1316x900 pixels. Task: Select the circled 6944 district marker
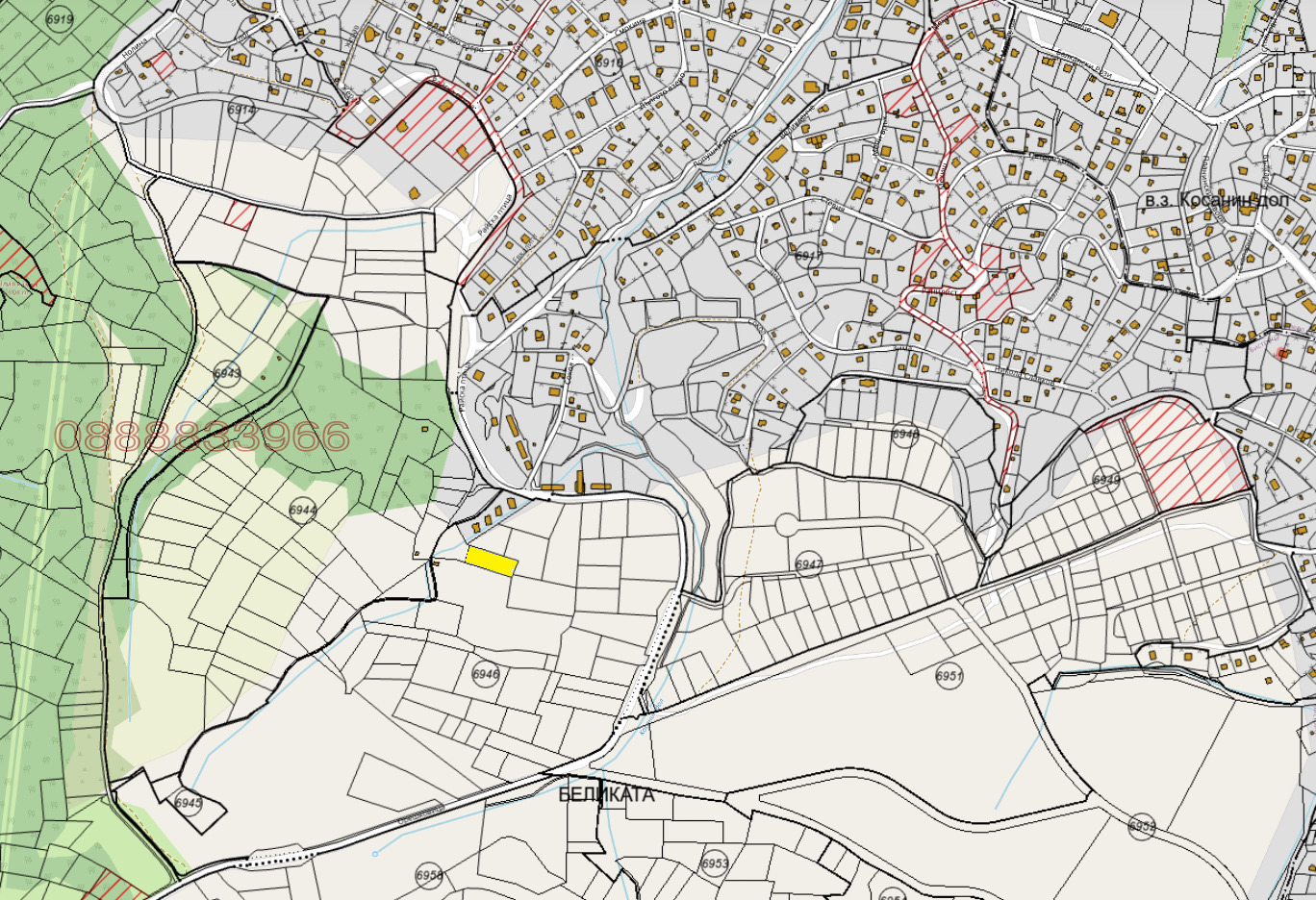[x=302, y=510]
